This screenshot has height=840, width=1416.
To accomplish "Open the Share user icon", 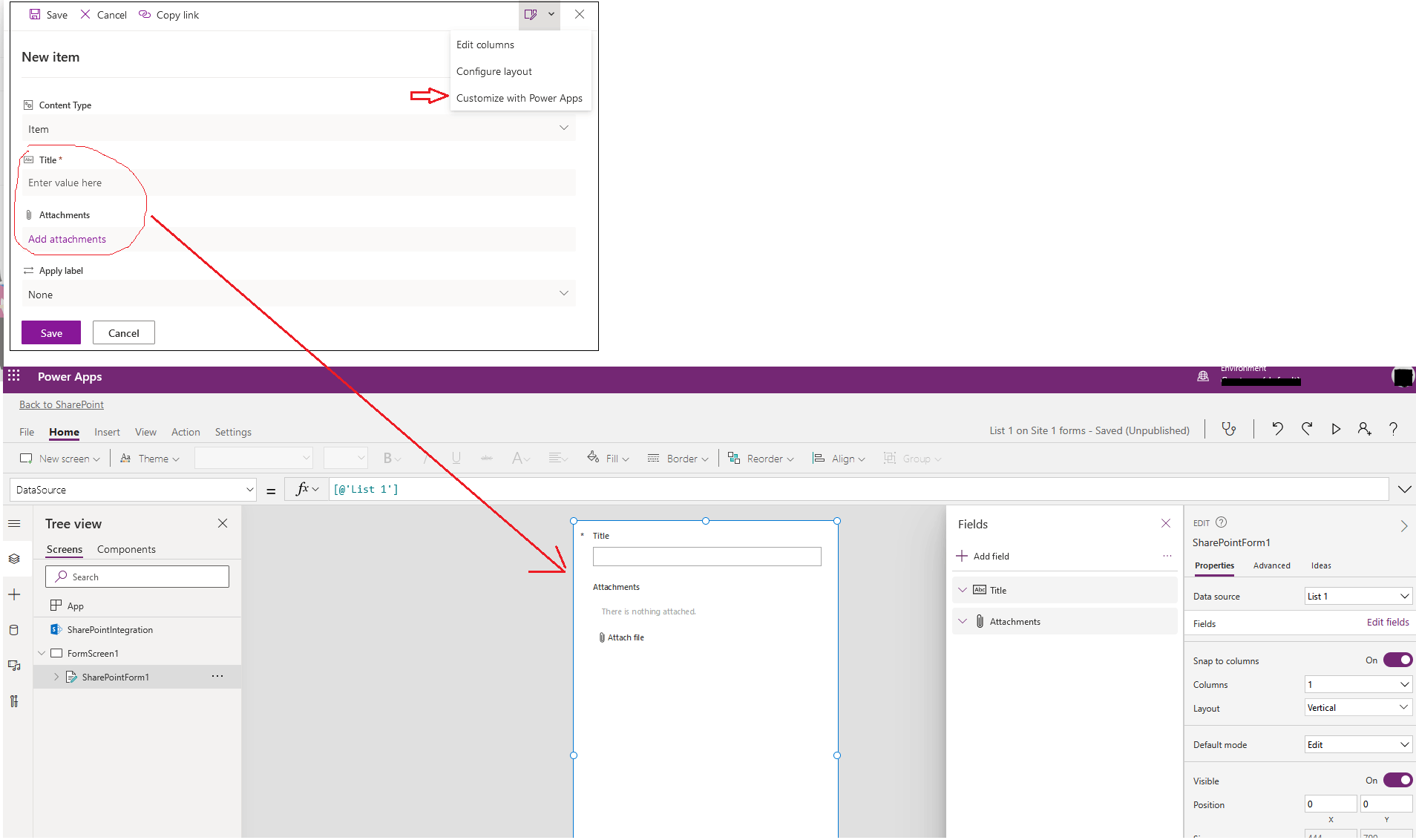I will pos(1364,429).
